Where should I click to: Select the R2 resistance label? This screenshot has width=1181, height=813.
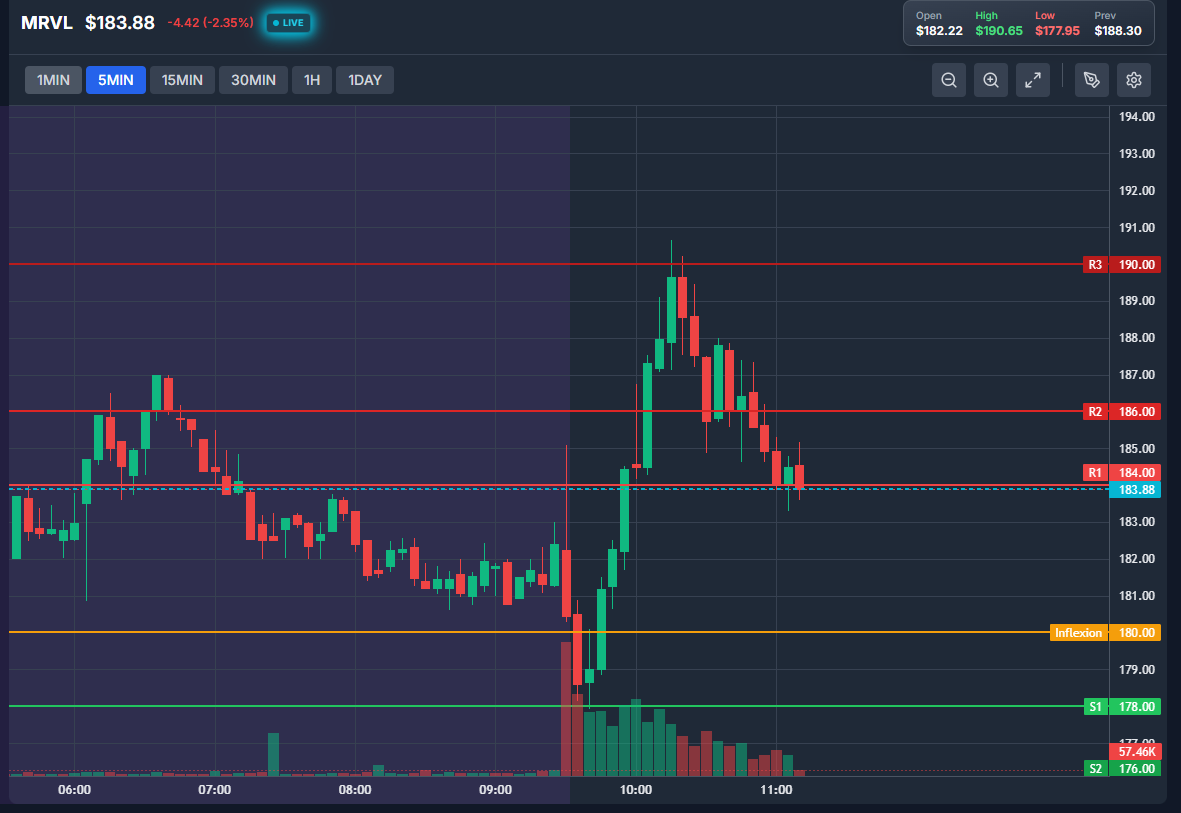[1095, 411]
